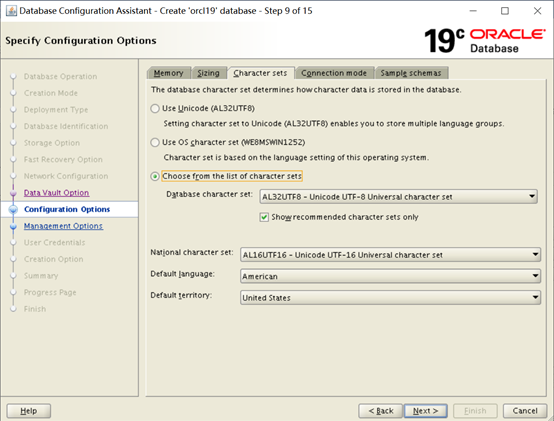This screenshot has width=554, height=421.
Task: Select the Use Unicode (AL32UTF8) radio button
Action: tap(155, 108)
